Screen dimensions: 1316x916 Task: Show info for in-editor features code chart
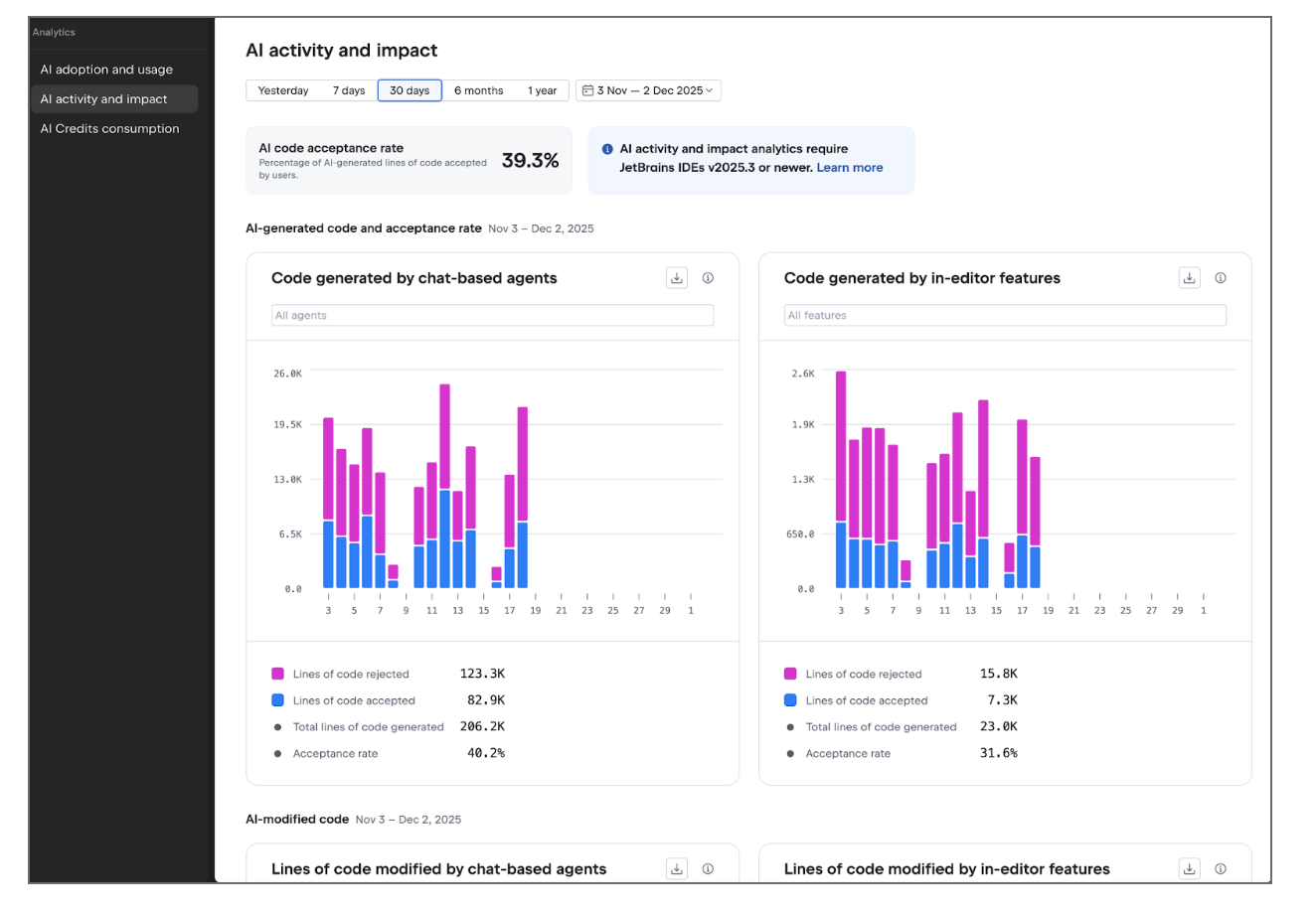(1221, 278)
